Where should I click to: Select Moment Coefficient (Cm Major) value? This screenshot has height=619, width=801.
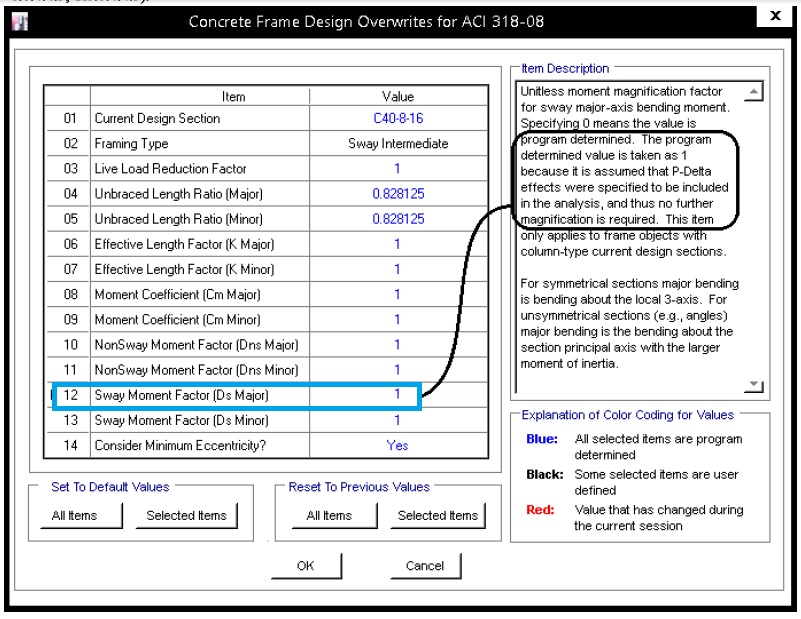(398, 294)
